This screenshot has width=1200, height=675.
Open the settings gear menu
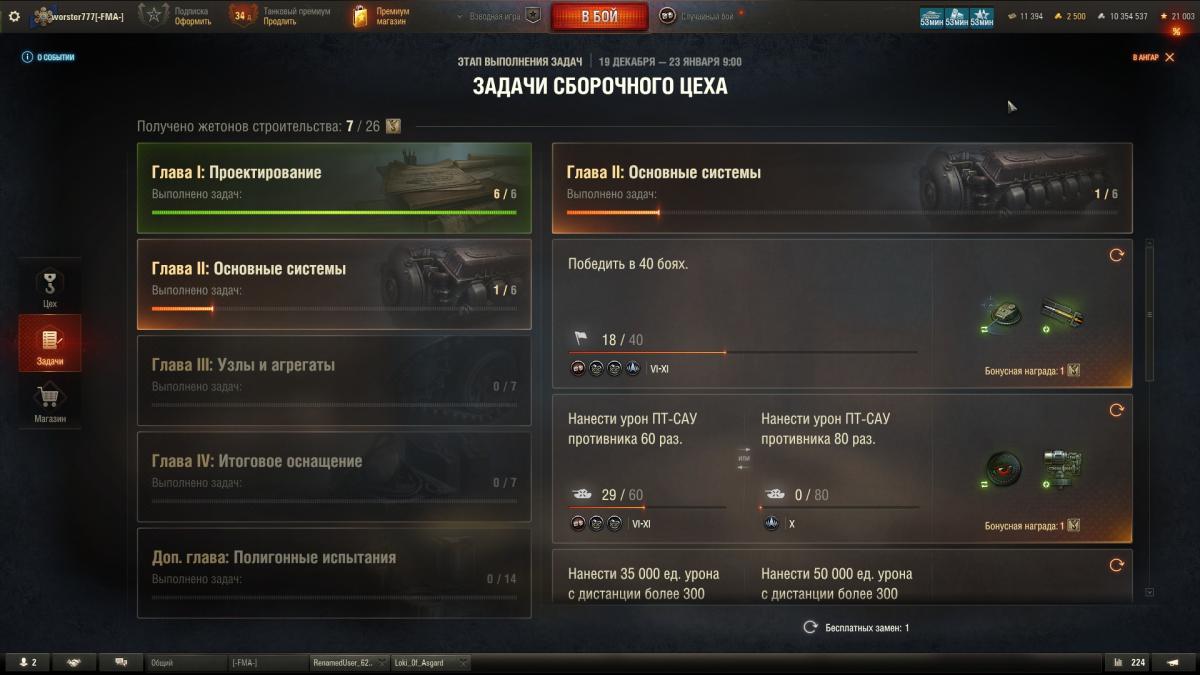[14, 16]
